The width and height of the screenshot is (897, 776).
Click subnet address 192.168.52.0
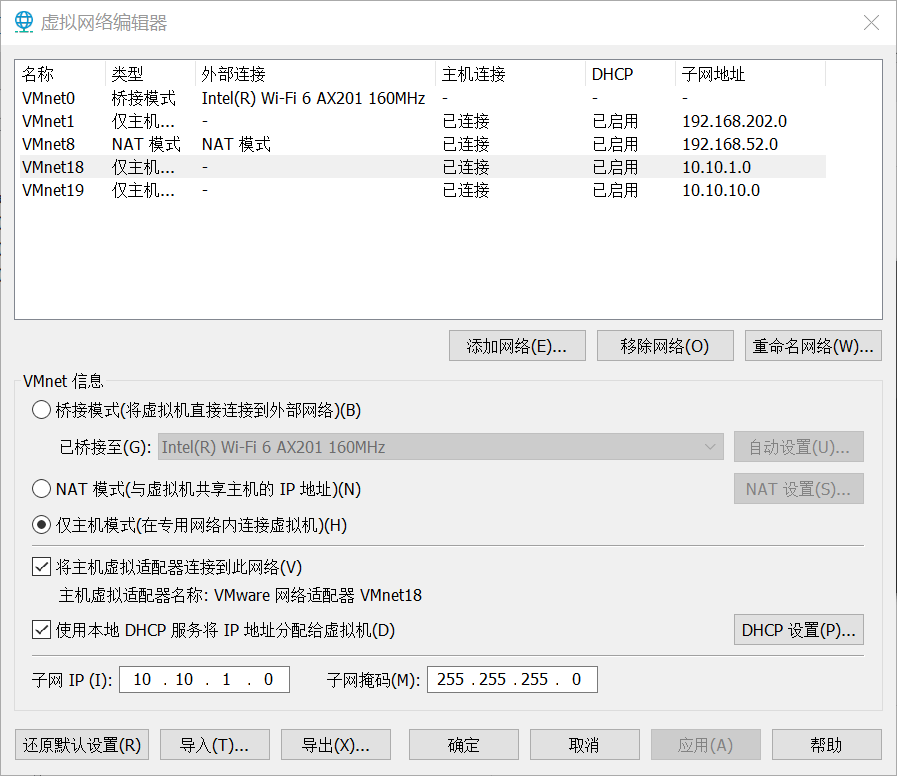(x=730, y=144)
